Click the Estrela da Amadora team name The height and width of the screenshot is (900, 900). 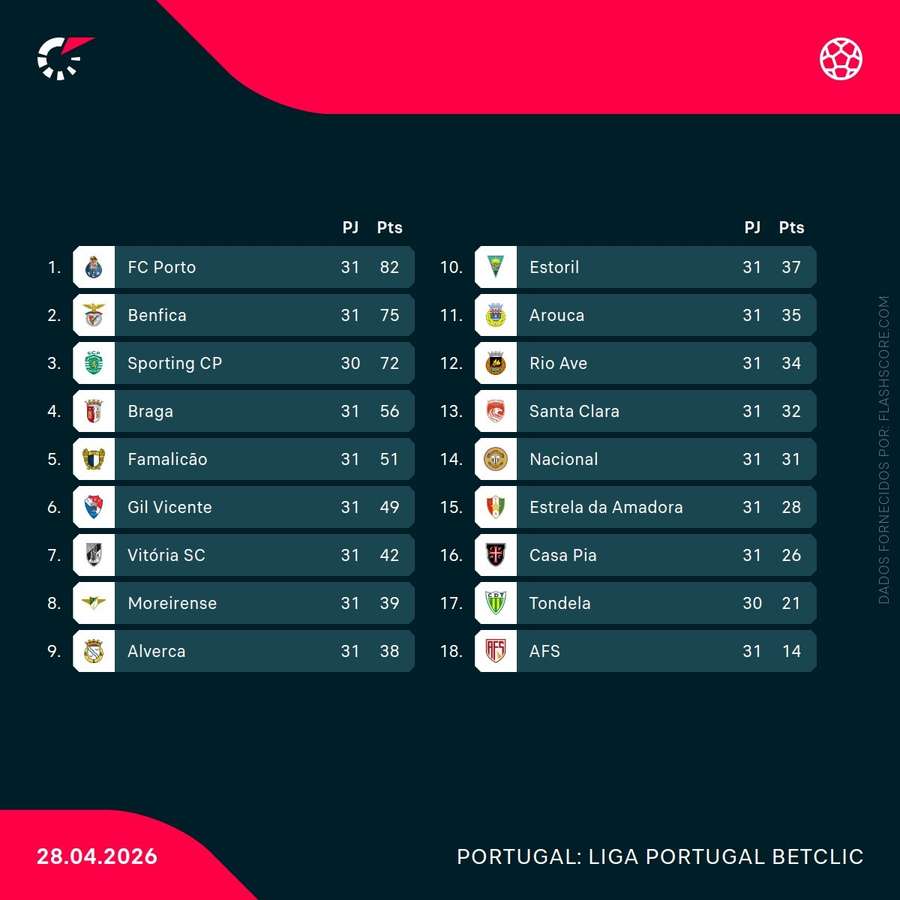(606, 507)
